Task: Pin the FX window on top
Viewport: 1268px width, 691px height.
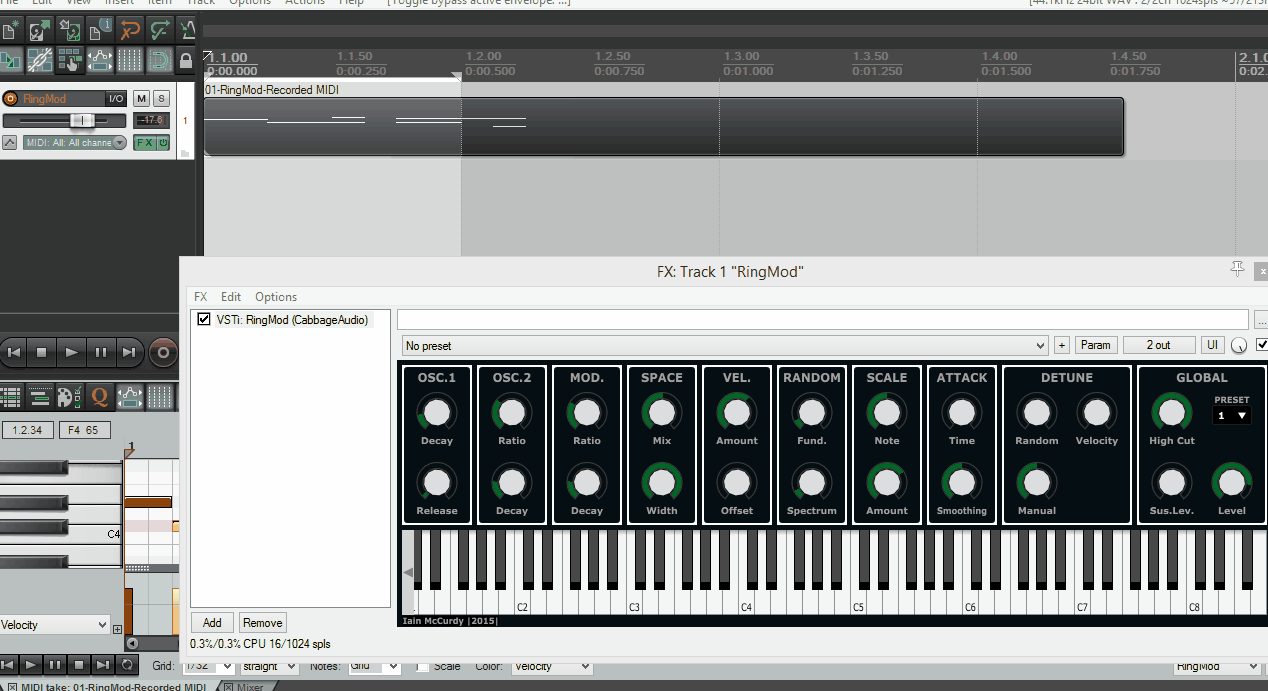Action: (x=1237, y=269)
